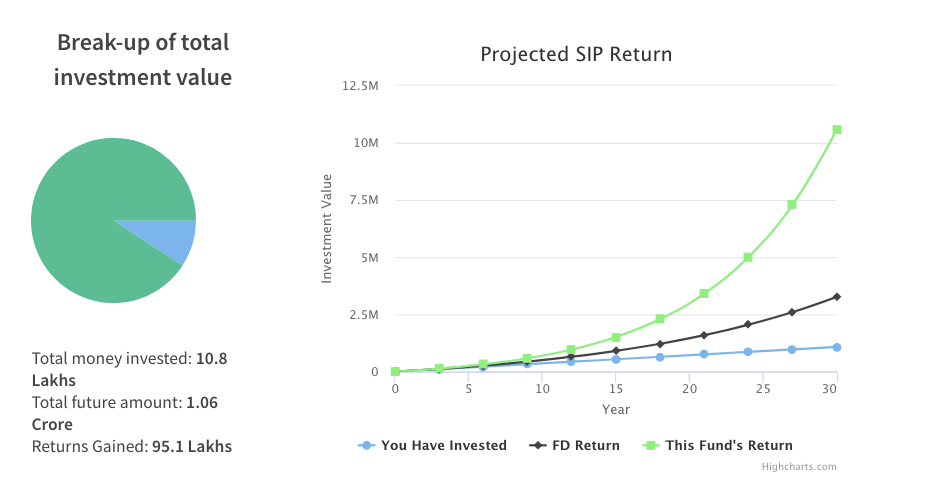This screenshot has width=934, height=491.
Task: Click the "Returns Gained: 95.1 Lakhs" text
Action: (132, 446)
